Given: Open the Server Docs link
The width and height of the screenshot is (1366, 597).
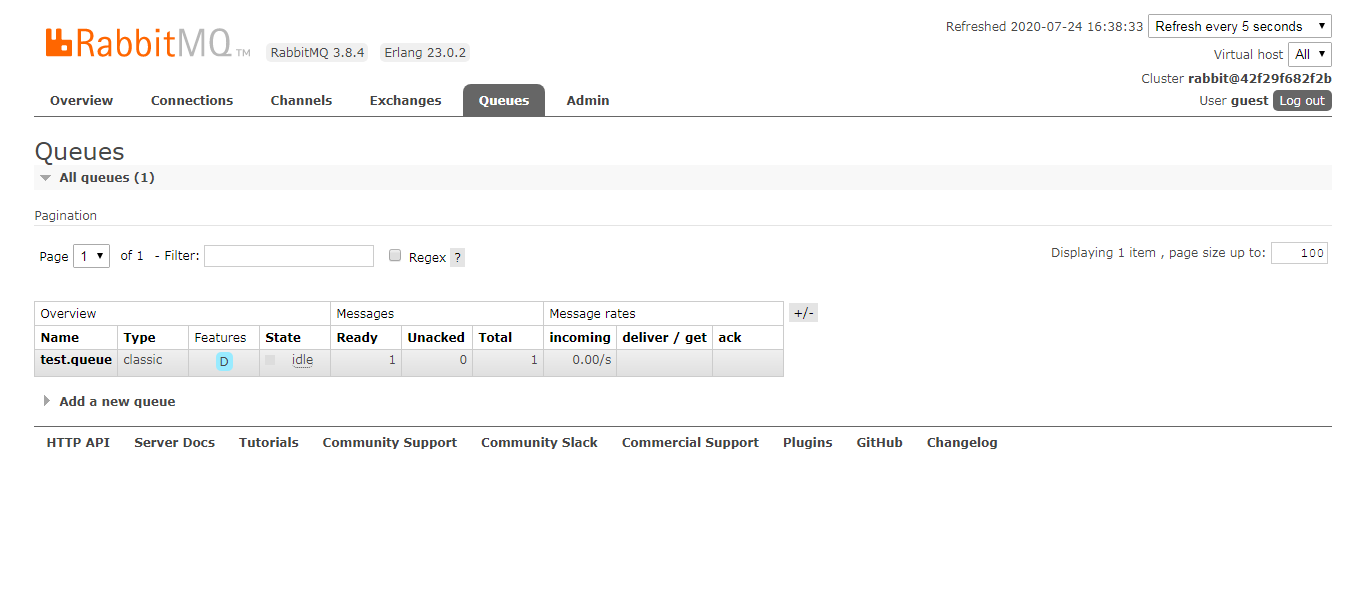Looking at the screenshot, I should tap(174, 442).
